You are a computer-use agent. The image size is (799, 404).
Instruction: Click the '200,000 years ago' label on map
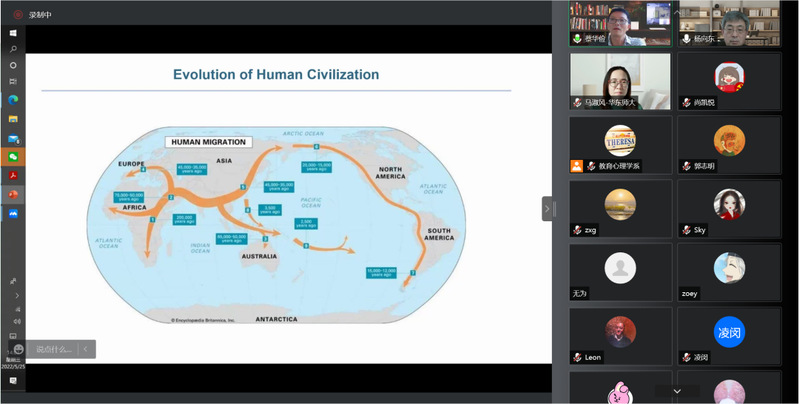click(183, 220)
